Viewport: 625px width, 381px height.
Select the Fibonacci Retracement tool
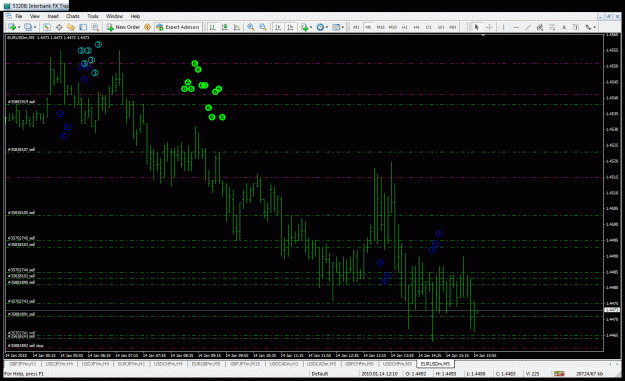click(x=552, y=27)
